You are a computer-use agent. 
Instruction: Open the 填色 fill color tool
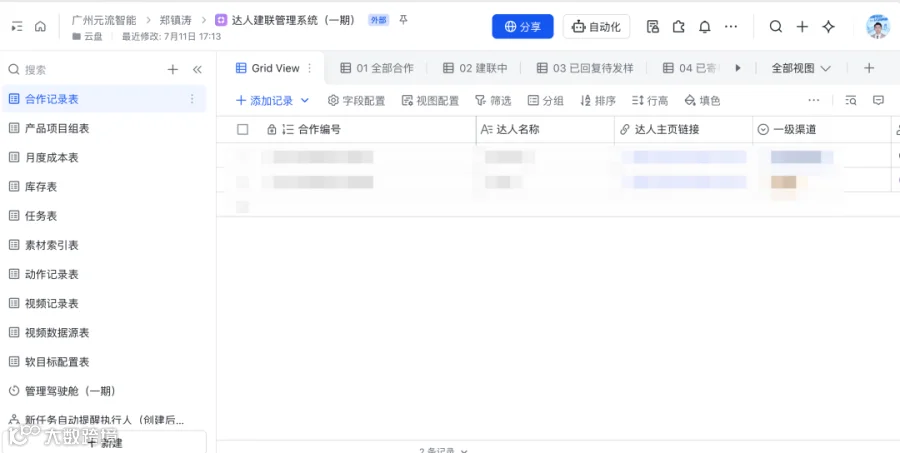(x=703, y=100)
